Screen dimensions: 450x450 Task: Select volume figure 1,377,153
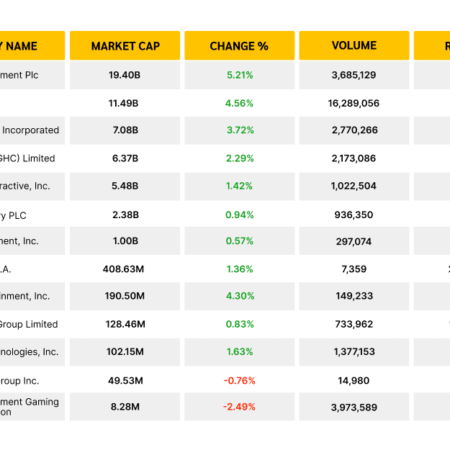(x=354, y=352)
